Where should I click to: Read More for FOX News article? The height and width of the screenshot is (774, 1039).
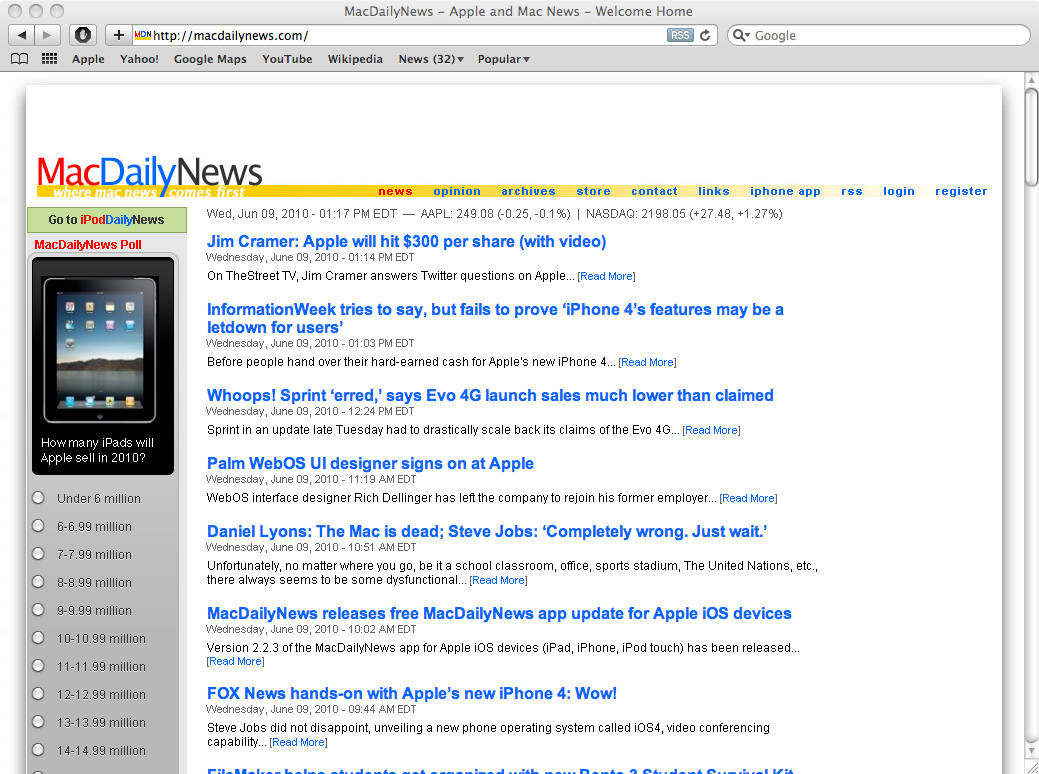click(298, 742)
